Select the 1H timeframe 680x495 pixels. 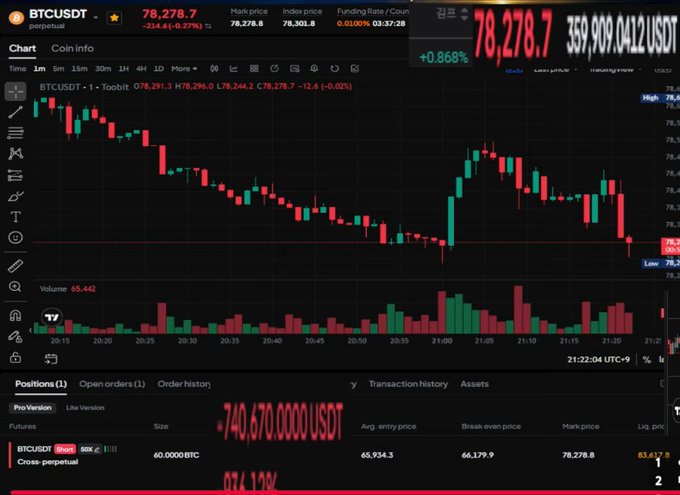[x=124, y=69]
